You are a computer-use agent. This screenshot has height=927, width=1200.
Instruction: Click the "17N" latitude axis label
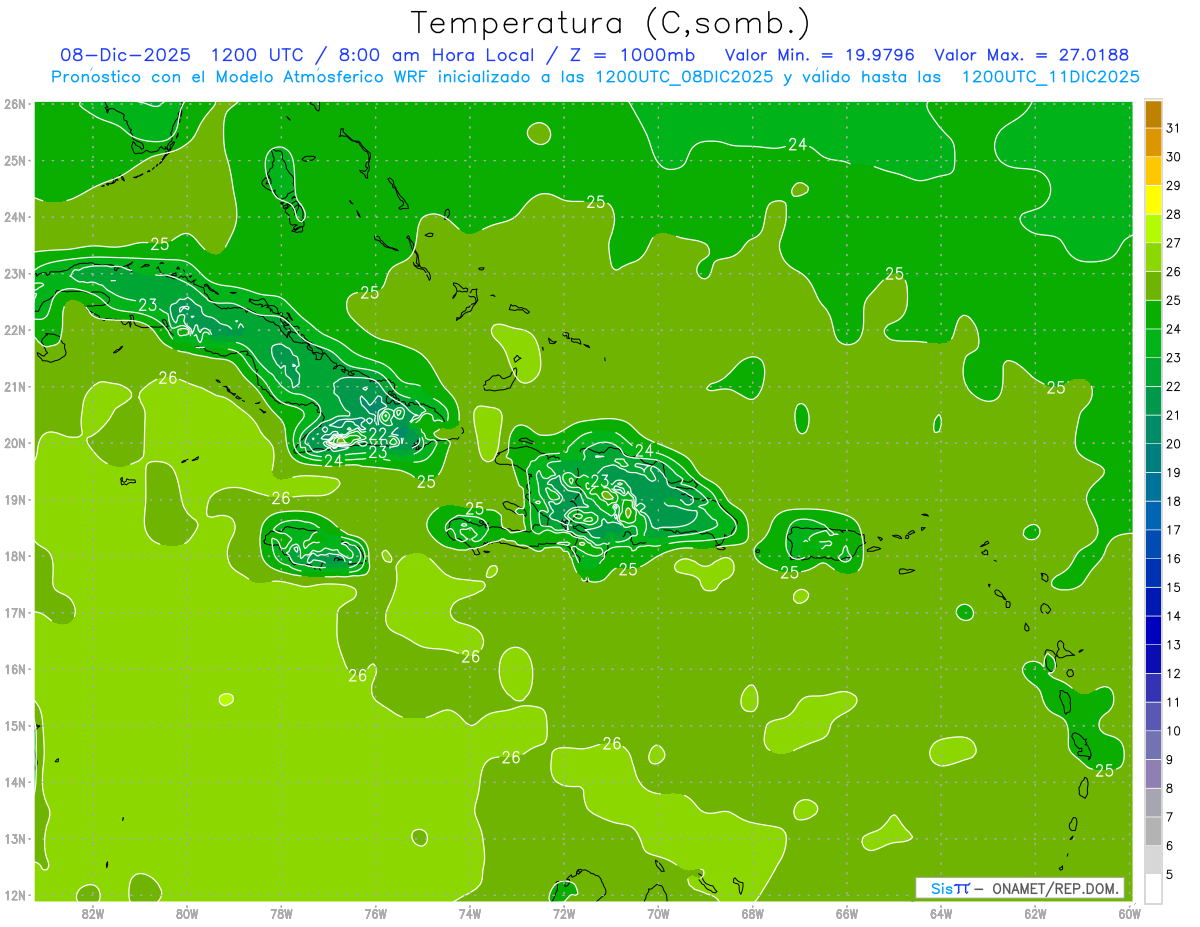click(x=14, y=613)
